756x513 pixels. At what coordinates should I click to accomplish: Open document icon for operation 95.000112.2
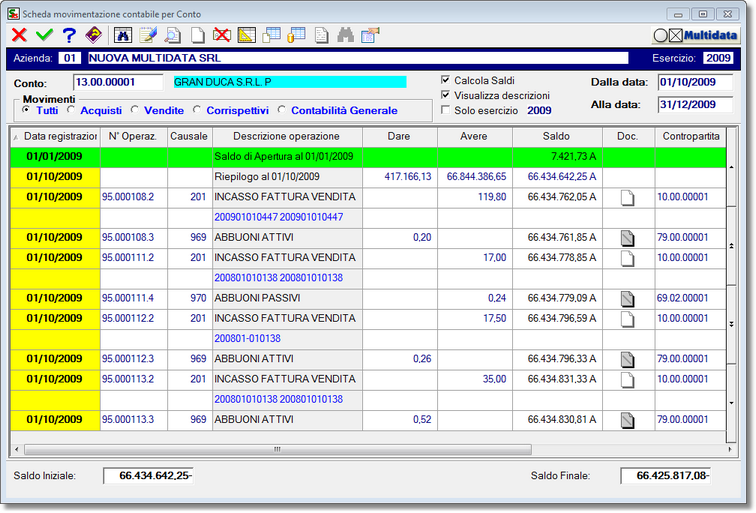(627, 319)
